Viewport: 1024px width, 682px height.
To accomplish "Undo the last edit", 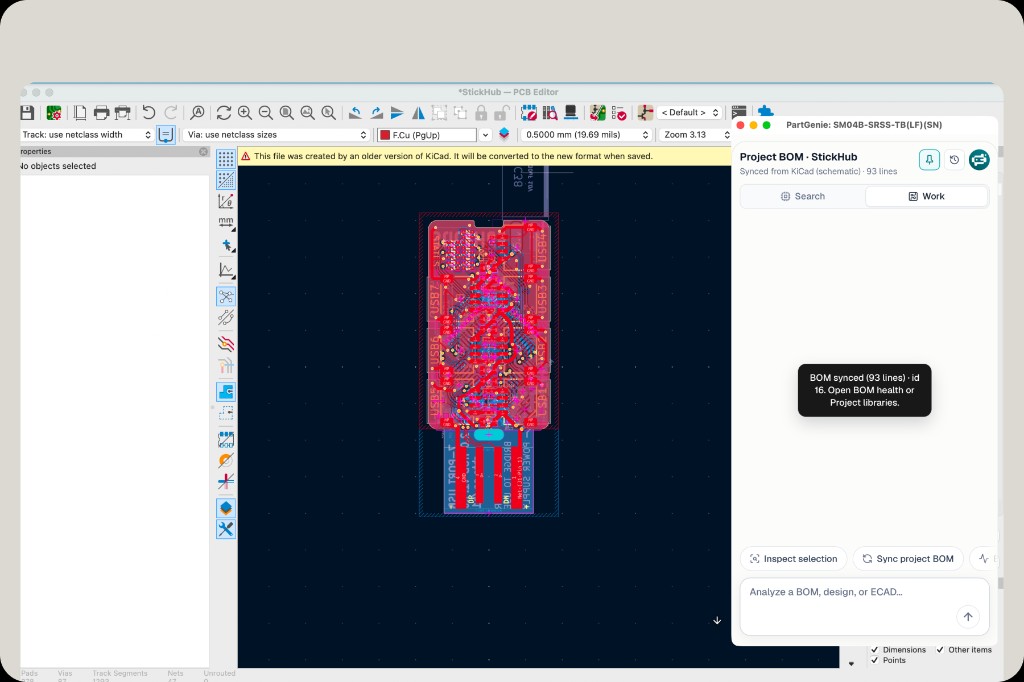I will (x=149, y=112).
